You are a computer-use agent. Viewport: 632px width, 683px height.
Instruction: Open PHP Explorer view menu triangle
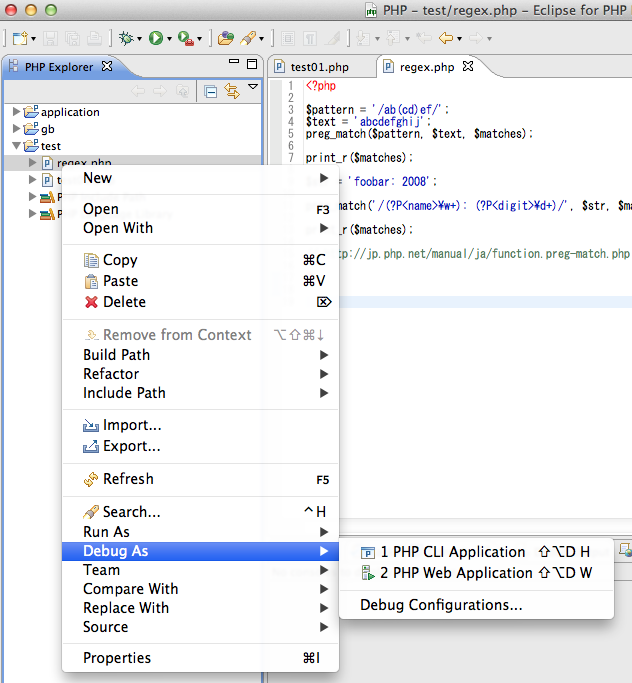point(253,87)
